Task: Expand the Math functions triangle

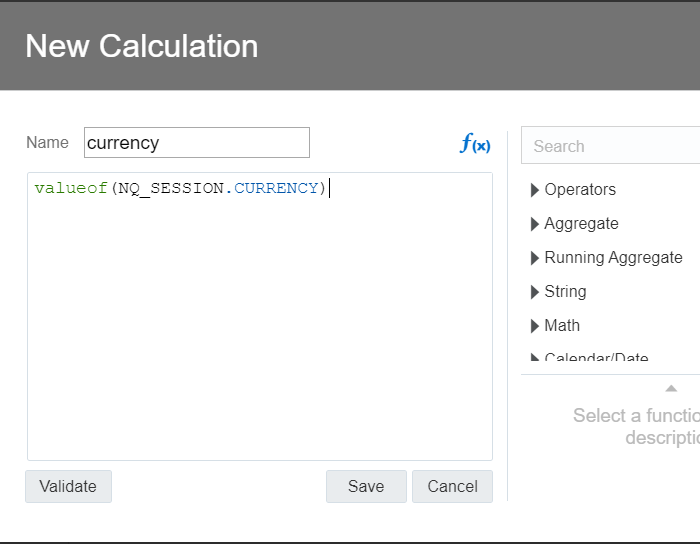Action: 535,326
